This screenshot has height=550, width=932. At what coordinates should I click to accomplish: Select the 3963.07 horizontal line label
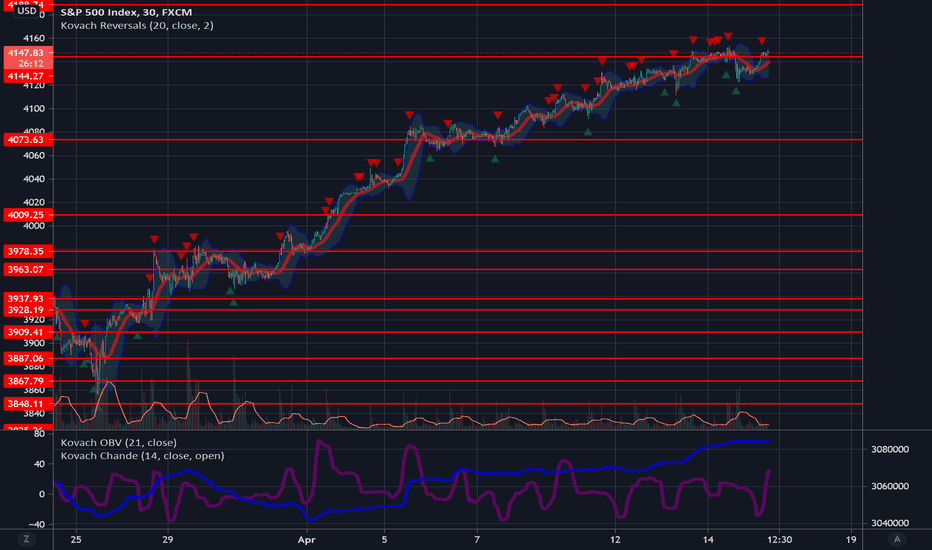[28, 269]
